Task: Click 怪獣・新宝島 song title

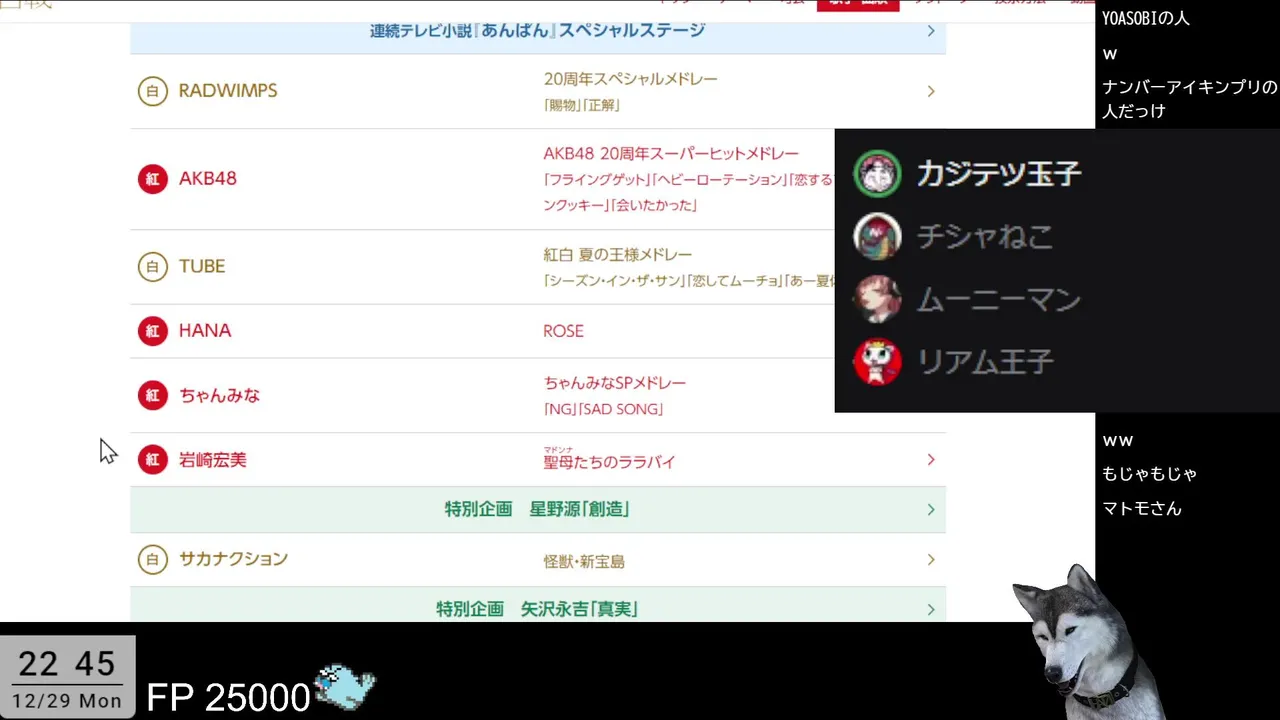Action: pyautogui.click(x=584, y=562)
